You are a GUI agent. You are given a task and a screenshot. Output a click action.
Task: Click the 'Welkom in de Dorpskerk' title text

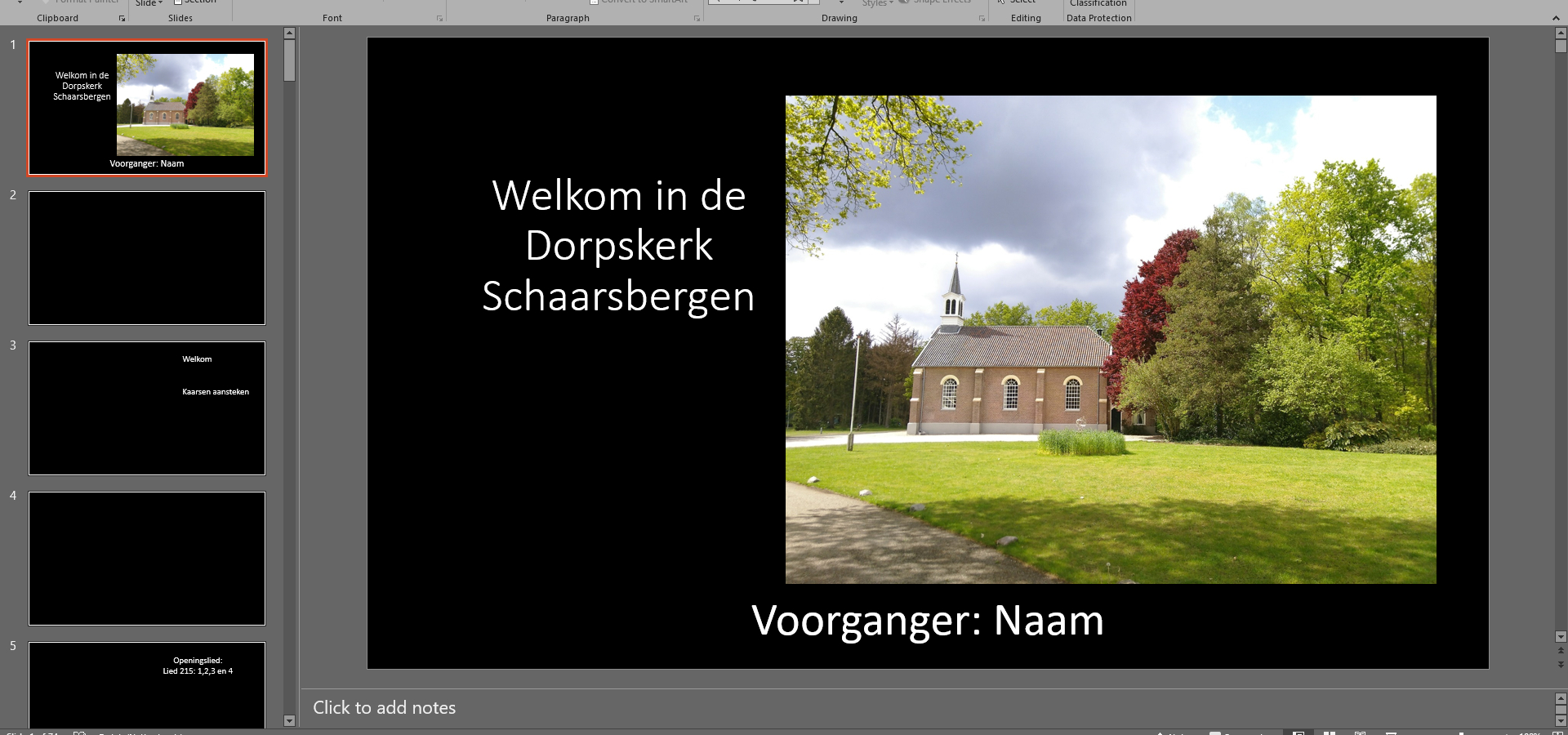tap(618, 246)
